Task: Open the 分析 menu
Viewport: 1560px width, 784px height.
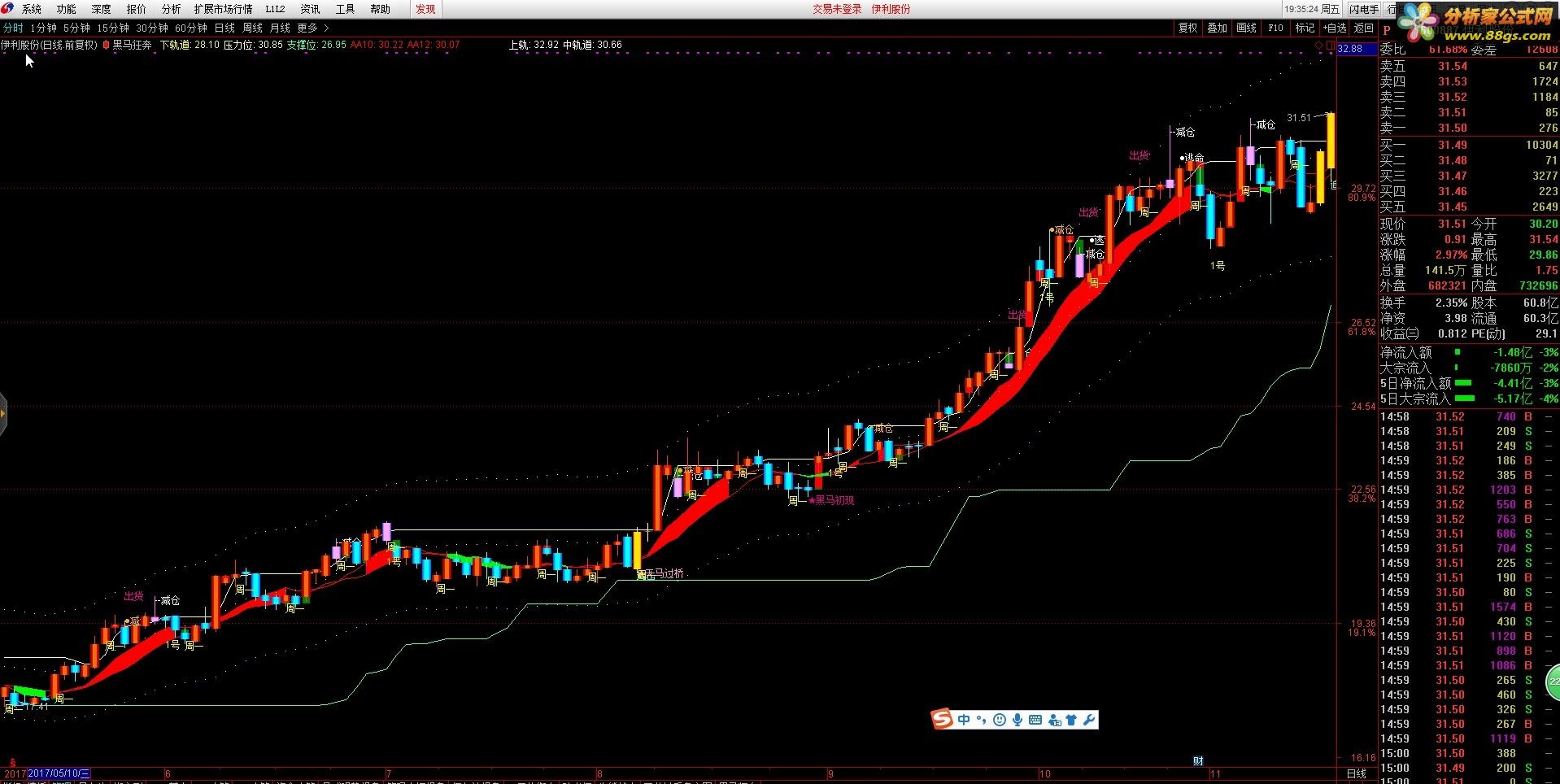Action: [x=171, y=9]
